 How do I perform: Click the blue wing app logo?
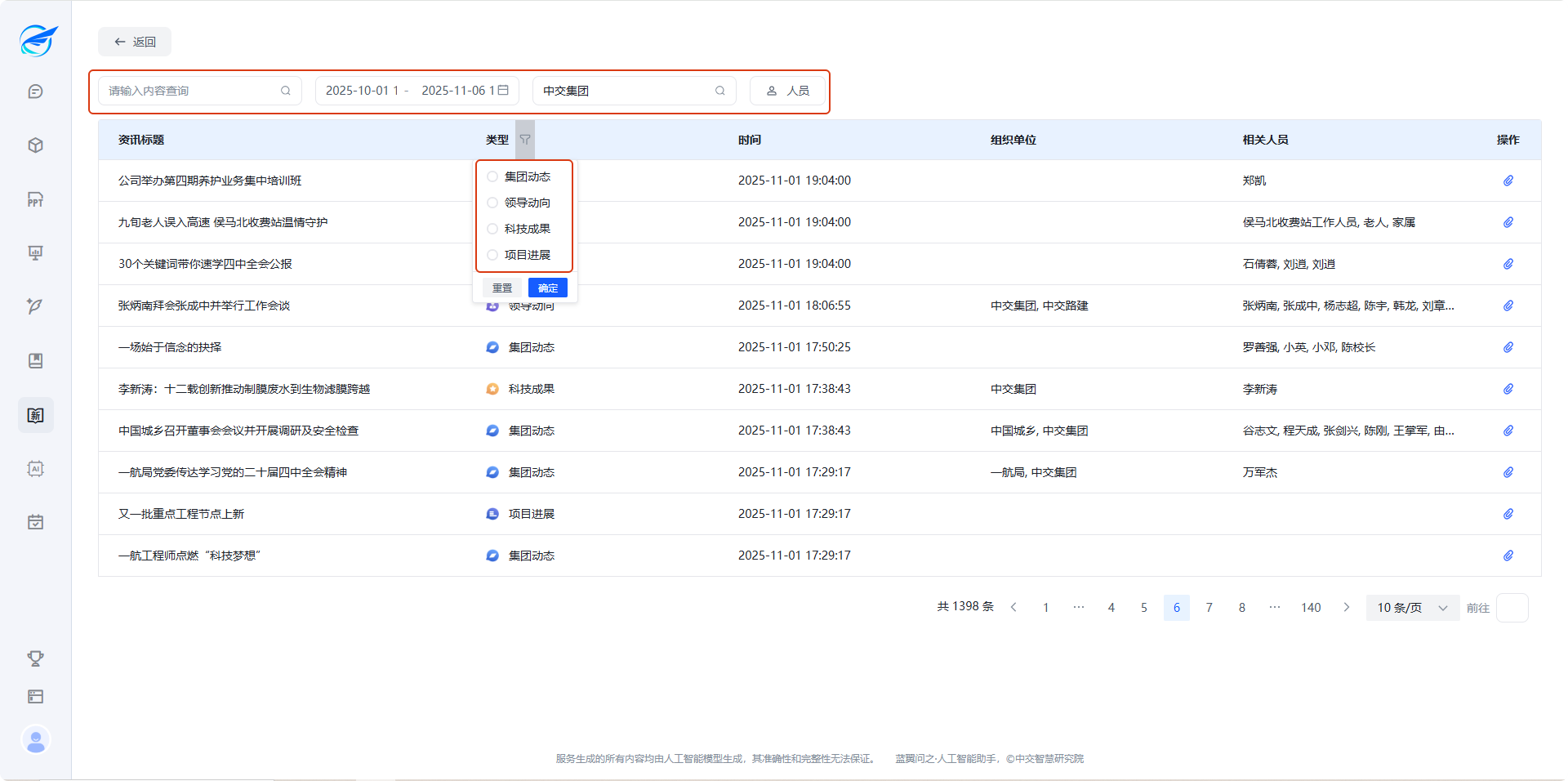point(38,40)
